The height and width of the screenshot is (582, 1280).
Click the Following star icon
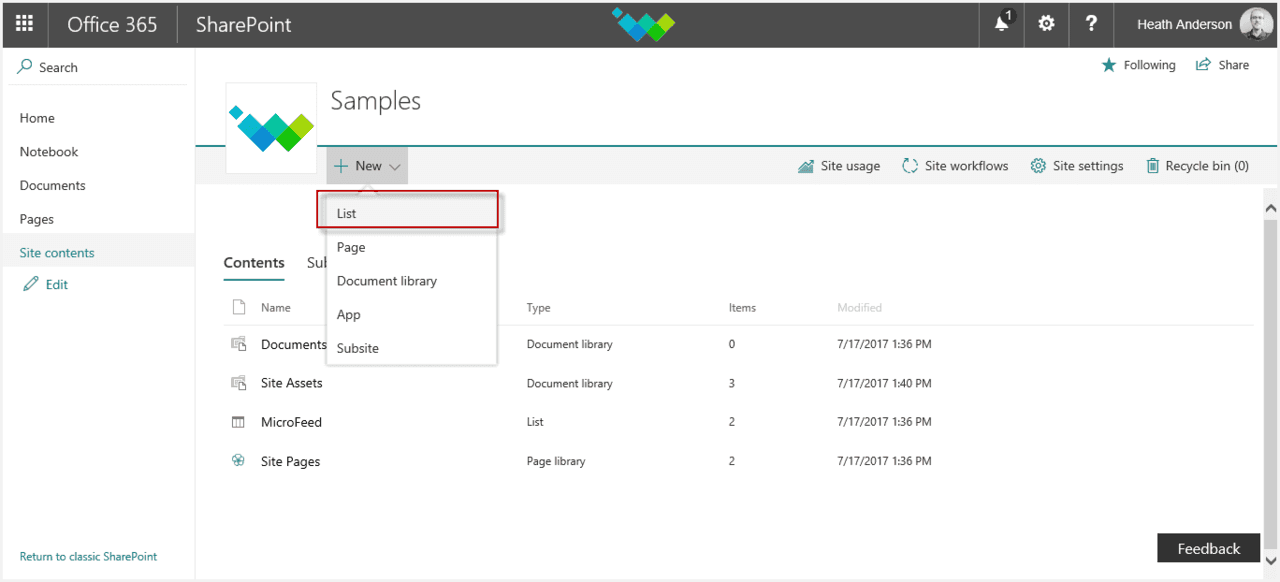coord(1108,65)
